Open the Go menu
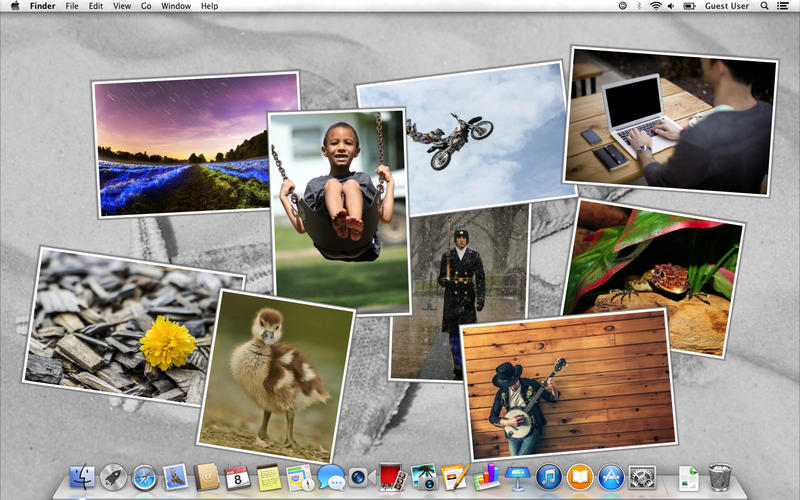This screenshot has height=500, width=800. point(146,6)
